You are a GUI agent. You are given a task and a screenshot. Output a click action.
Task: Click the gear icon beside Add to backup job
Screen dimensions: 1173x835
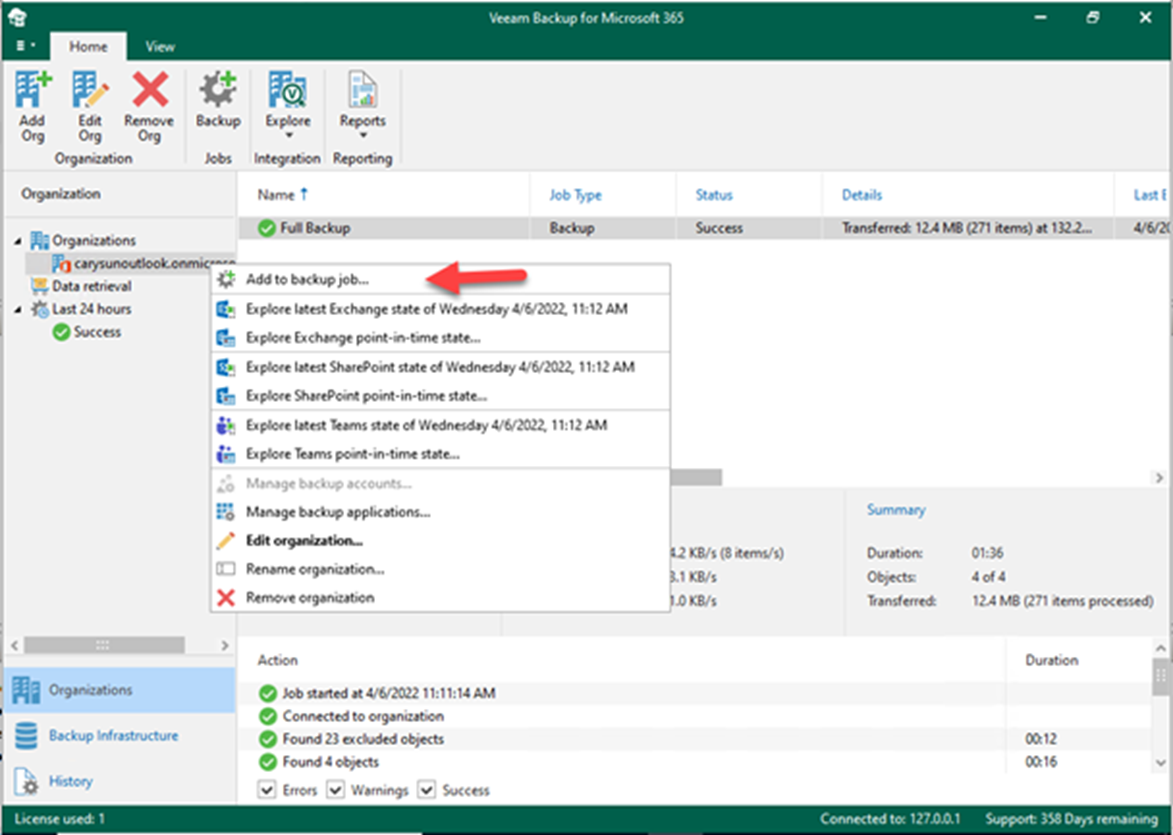(225, 280)
